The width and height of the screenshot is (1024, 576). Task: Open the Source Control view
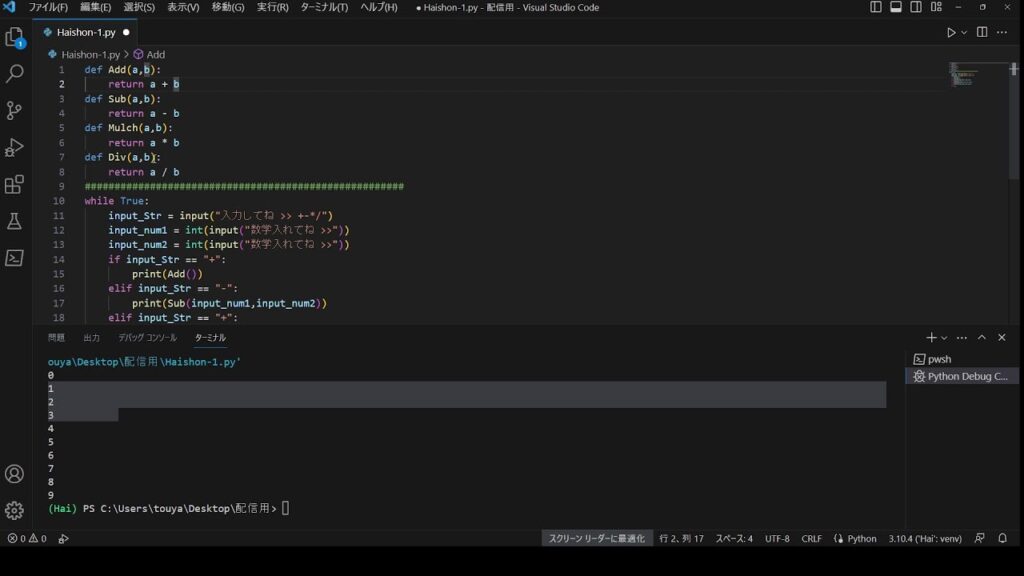click(15, 111)
